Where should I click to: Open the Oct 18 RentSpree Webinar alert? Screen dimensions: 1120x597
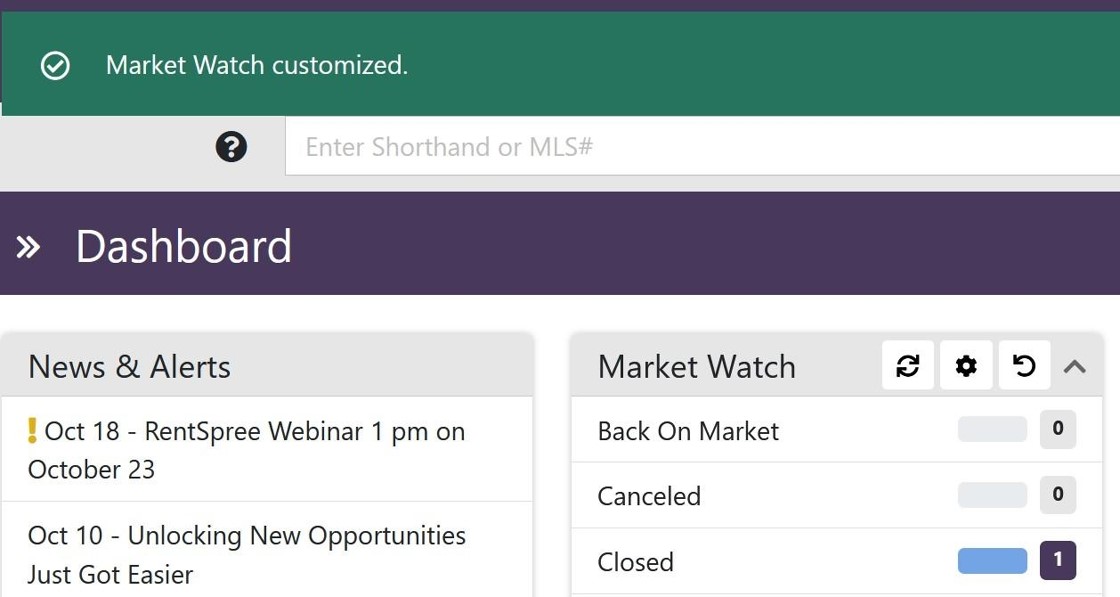coord(246,450)
